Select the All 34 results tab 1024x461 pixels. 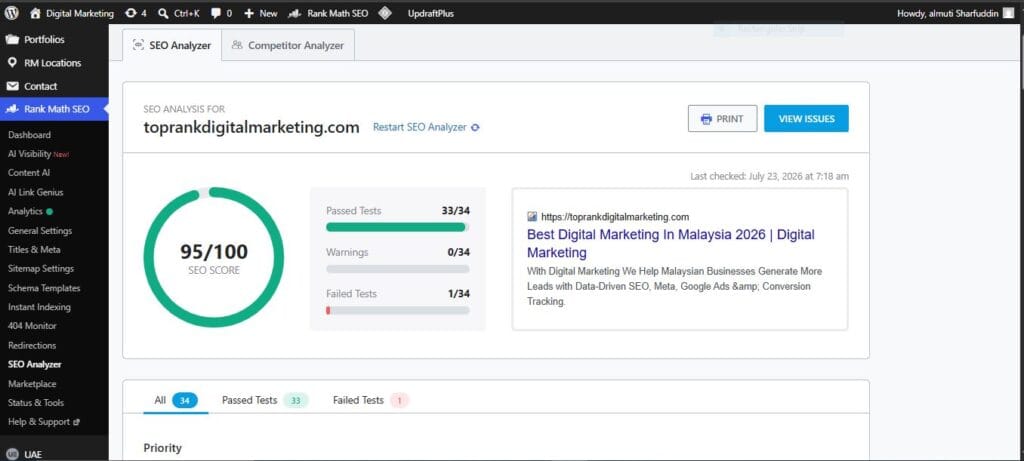pos(176,400)
